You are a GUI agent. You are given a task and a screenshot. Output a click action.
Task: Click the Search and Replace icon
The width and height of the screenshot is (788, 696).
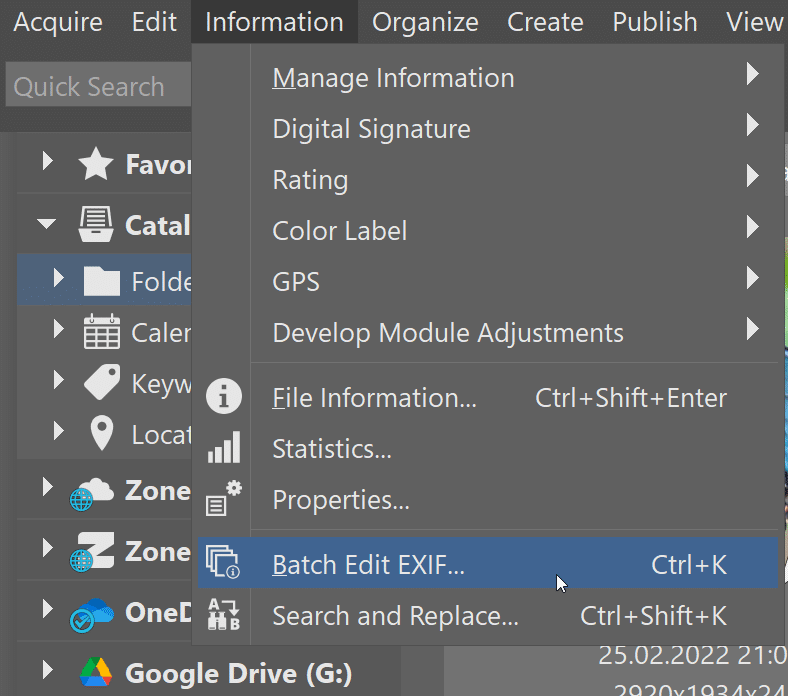[224, 614]
